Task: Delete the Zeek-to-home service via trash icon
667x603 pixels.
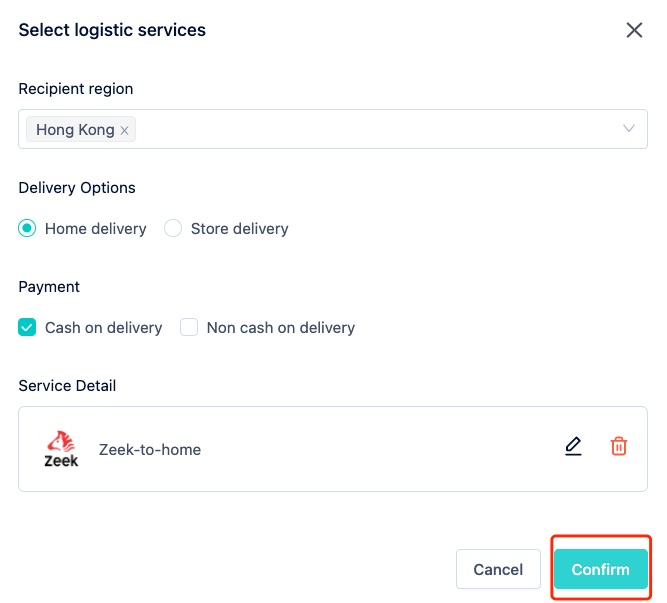Action: tap(619, 446)
